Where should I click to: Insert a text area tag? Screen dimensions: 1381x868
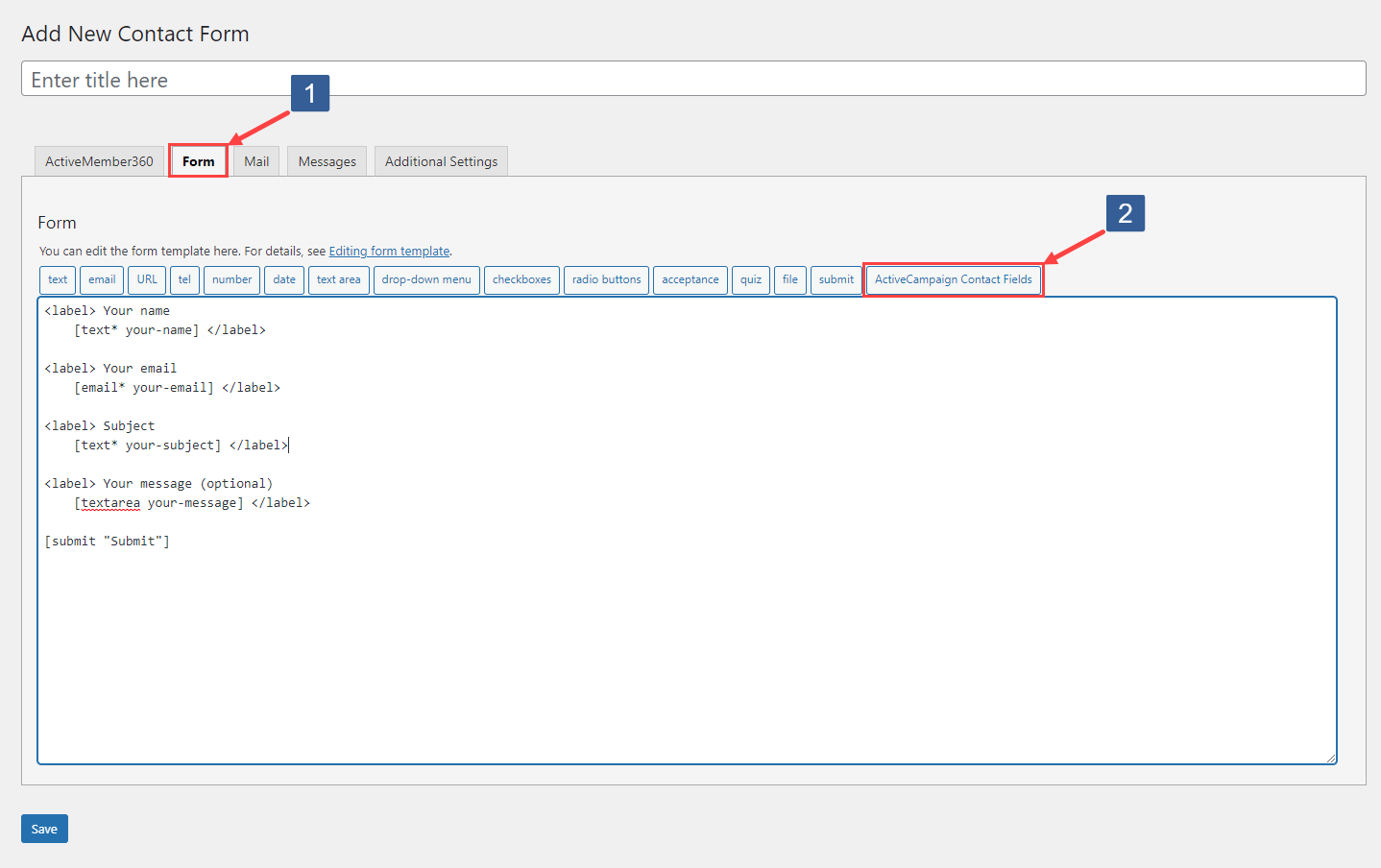pos(338,279)
